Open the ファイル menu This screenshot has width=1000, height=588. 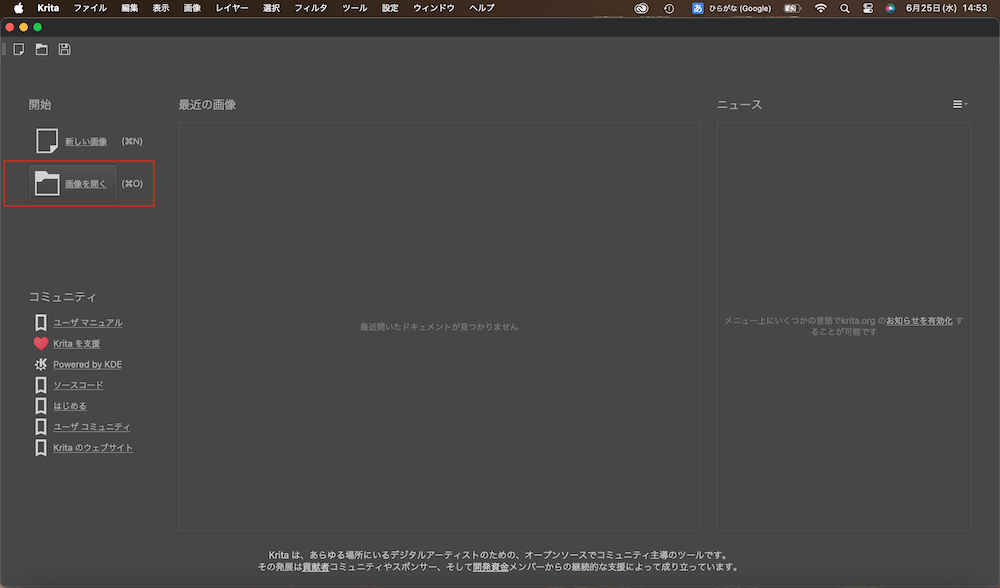90,8
